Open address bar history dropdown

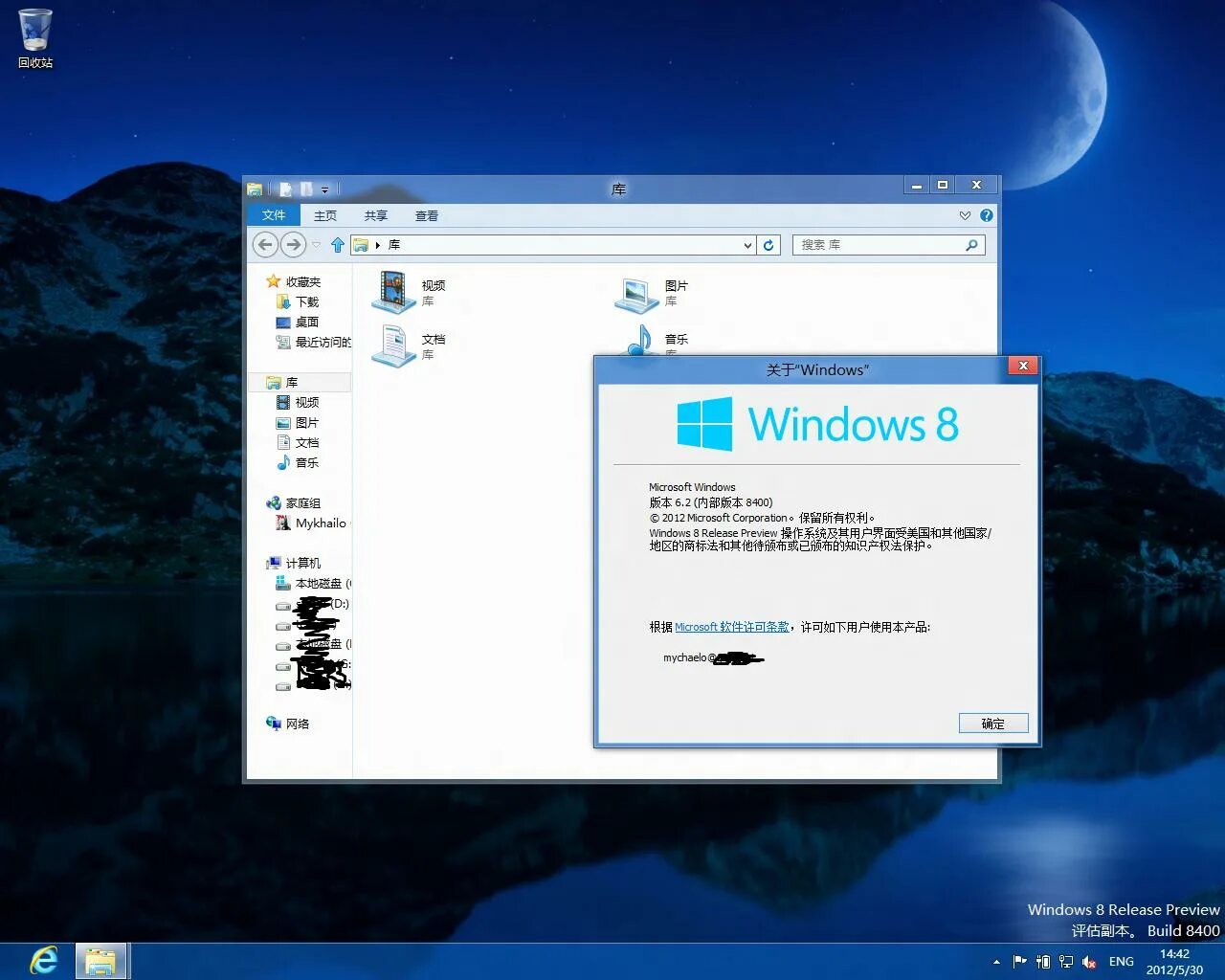point(747,245)
